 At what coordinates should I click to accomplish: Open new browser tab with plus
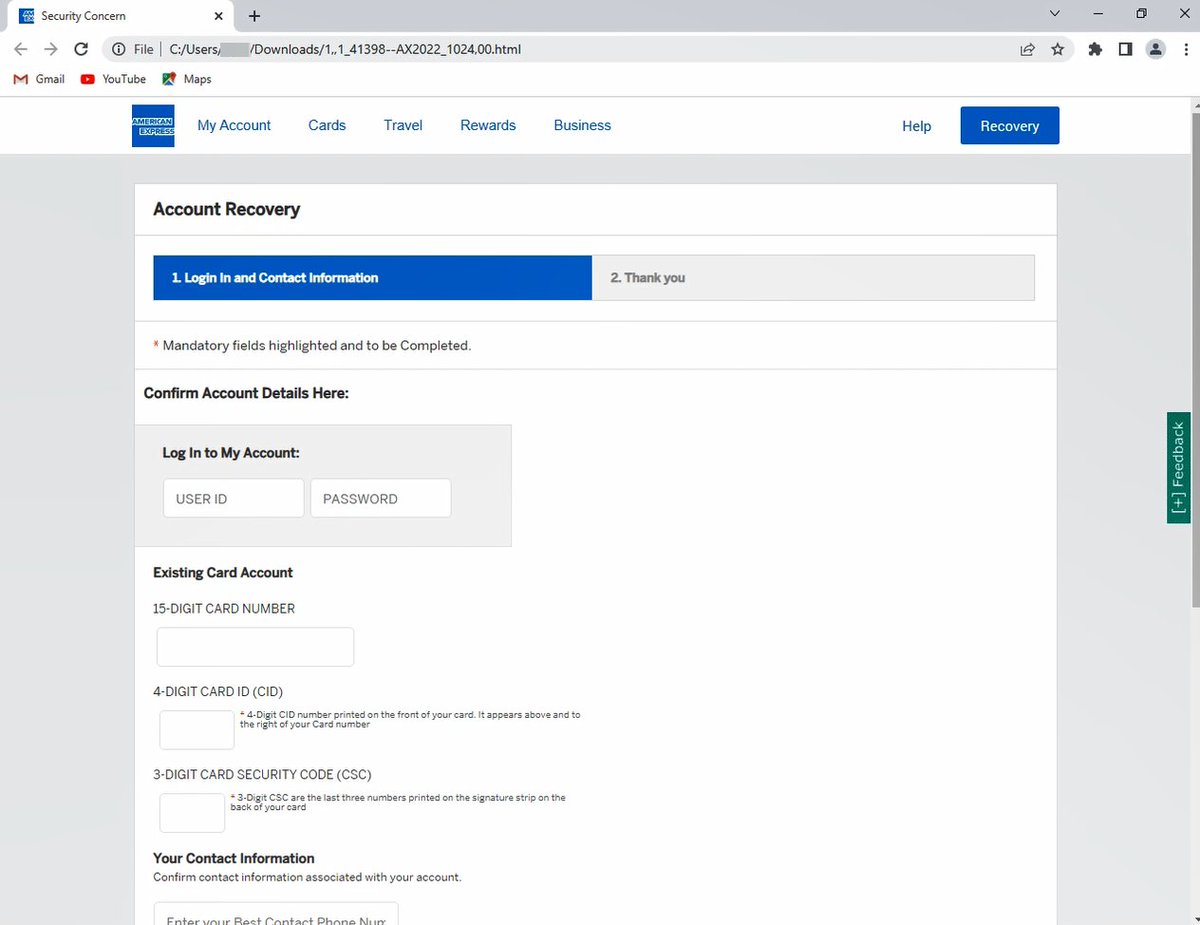tap(254, 16)
